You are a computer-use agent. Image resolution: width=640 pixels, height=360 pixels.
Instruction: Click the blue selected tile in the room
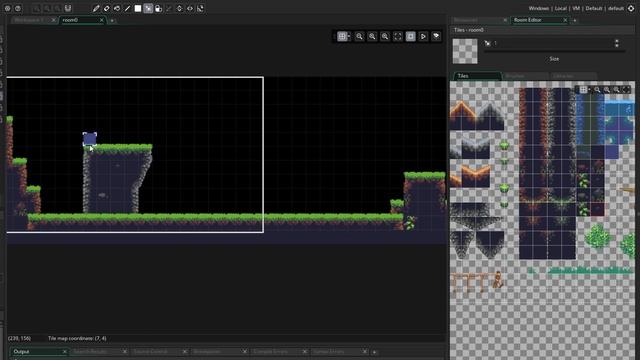90,139
